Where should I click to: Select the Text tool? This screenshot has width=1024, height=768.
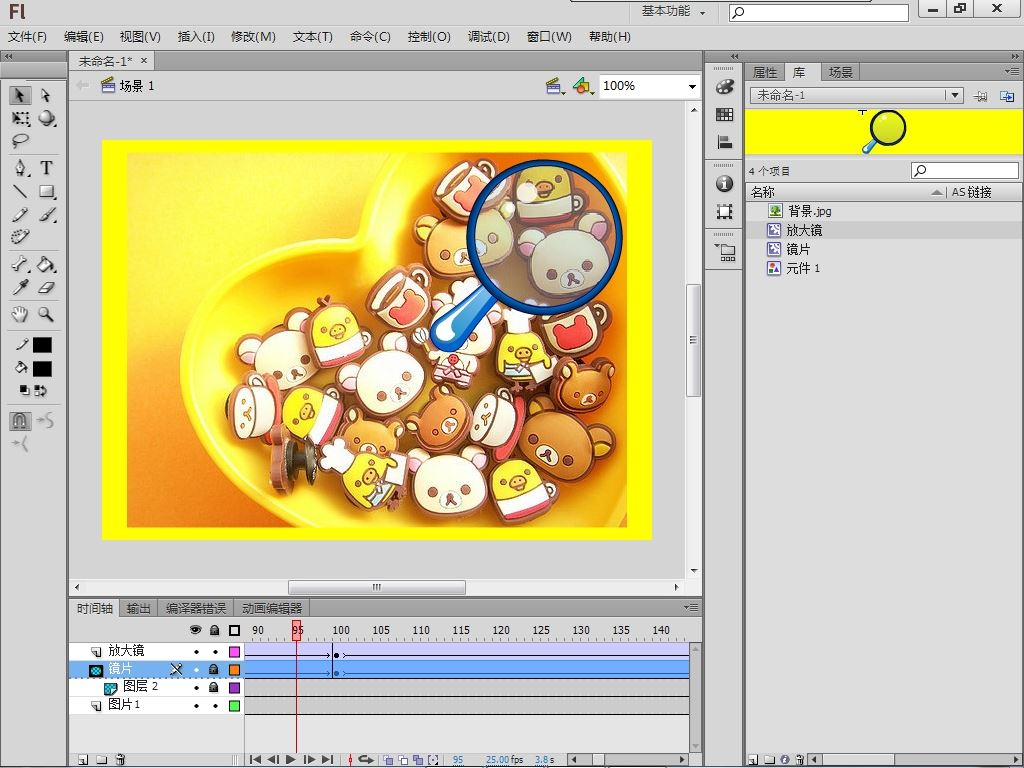pyautogui.click(x=46, y=168)
